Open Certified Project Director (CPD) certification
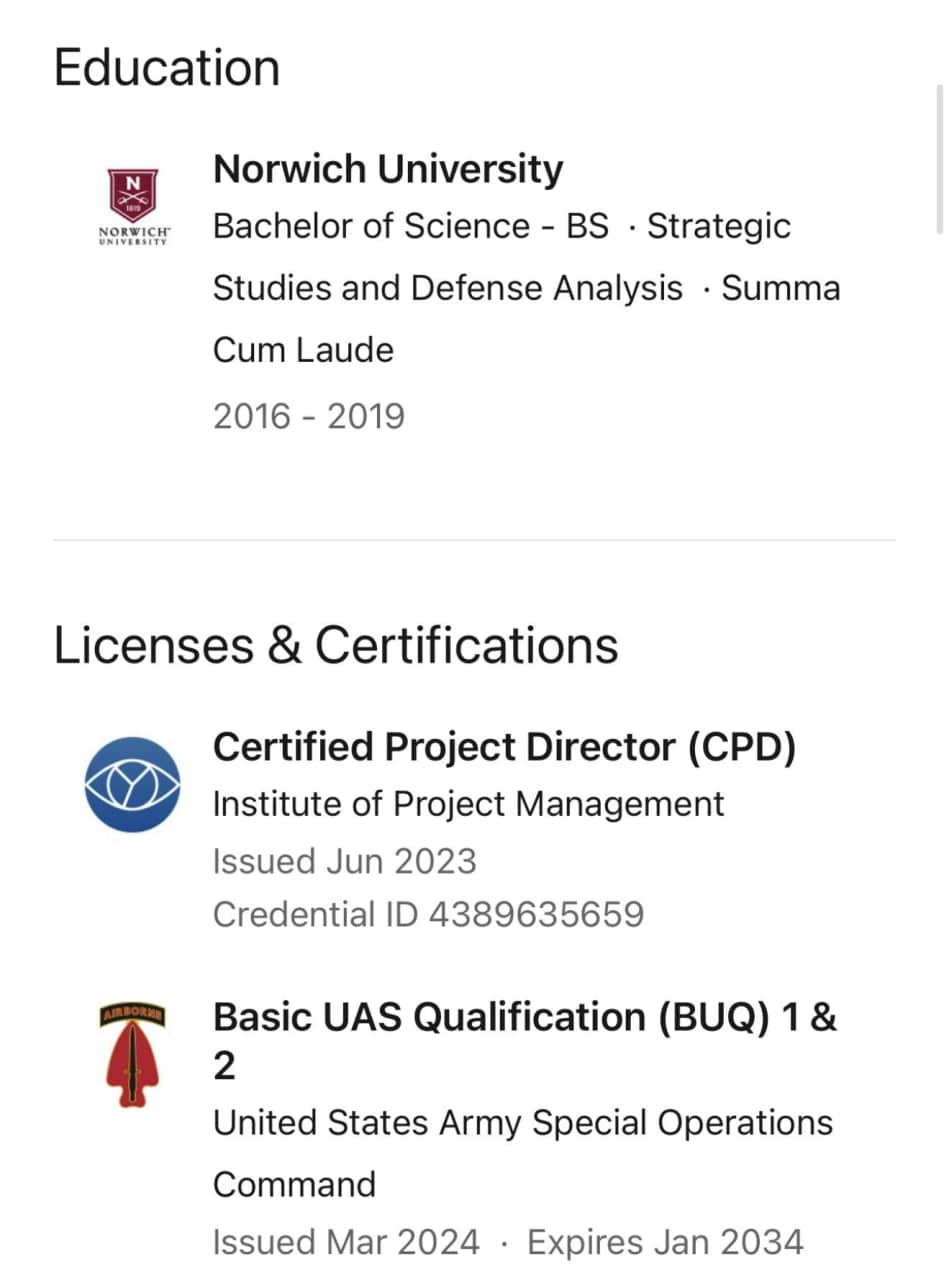Image resolution: width=949 pixels, height=1280 pixels. pos(504,747)
